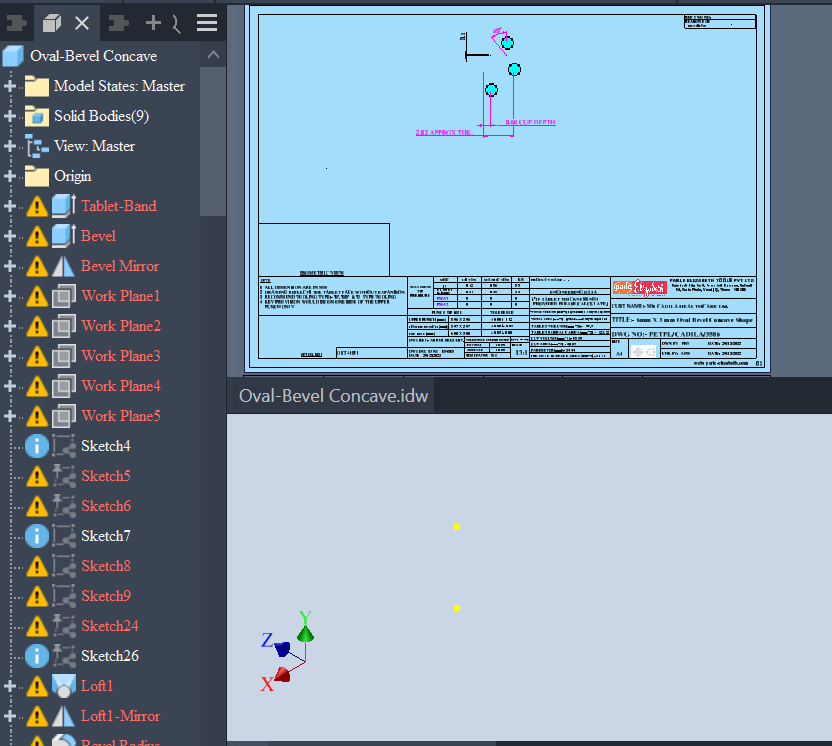This screenshot has width=832, height=746.
Task: Click the Tablet-Band extrude icon
Action: 64,206
